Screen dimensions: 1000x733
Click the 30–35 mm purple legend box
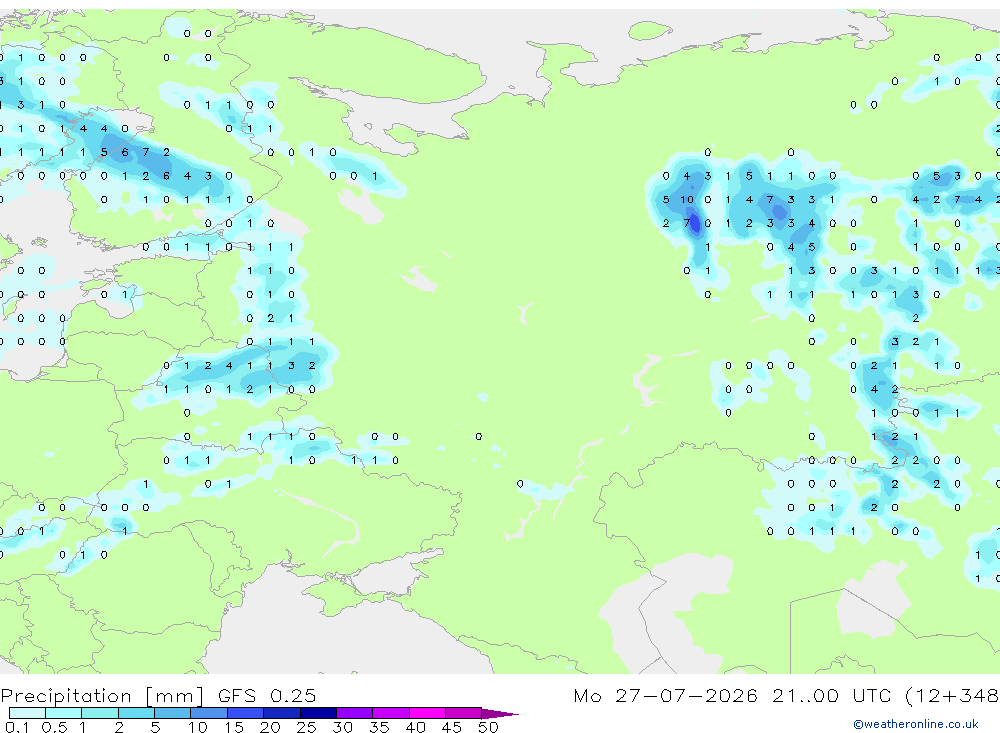(354, 713)
